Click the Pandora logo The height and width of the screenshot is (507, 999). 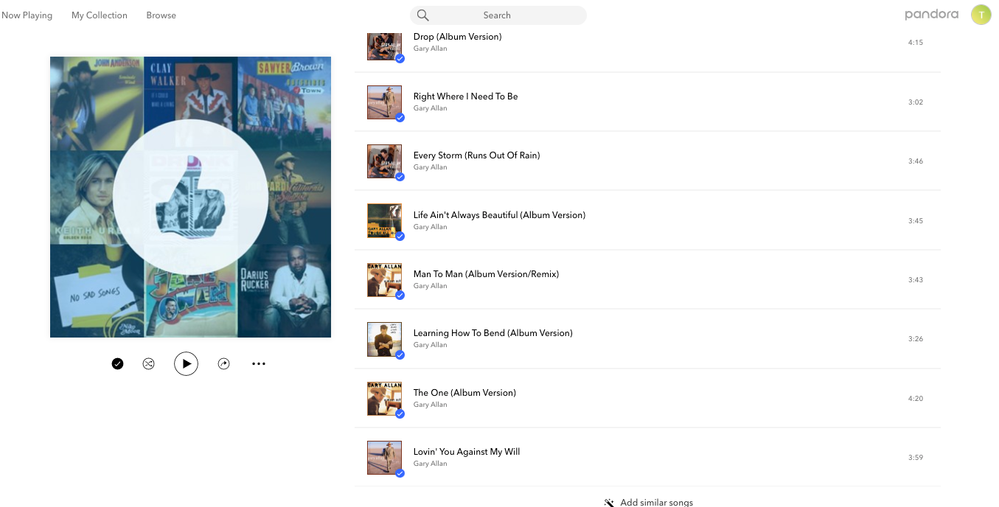point(931,15)
